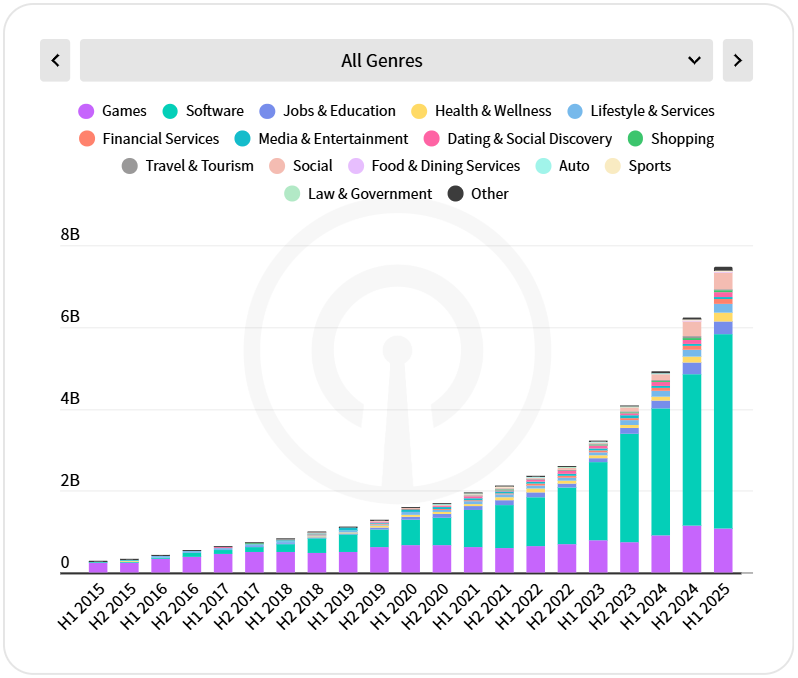
Task: Hide the Jobs & Education series
Action: tap(328, 111)
